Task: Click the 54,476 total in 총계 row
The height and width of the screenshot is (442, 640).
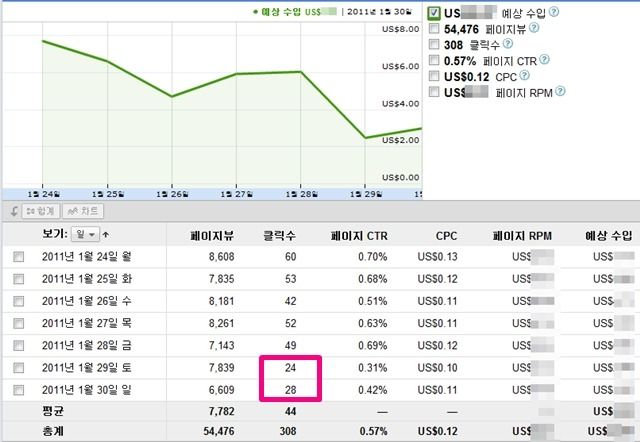Action: pos(218,431)
